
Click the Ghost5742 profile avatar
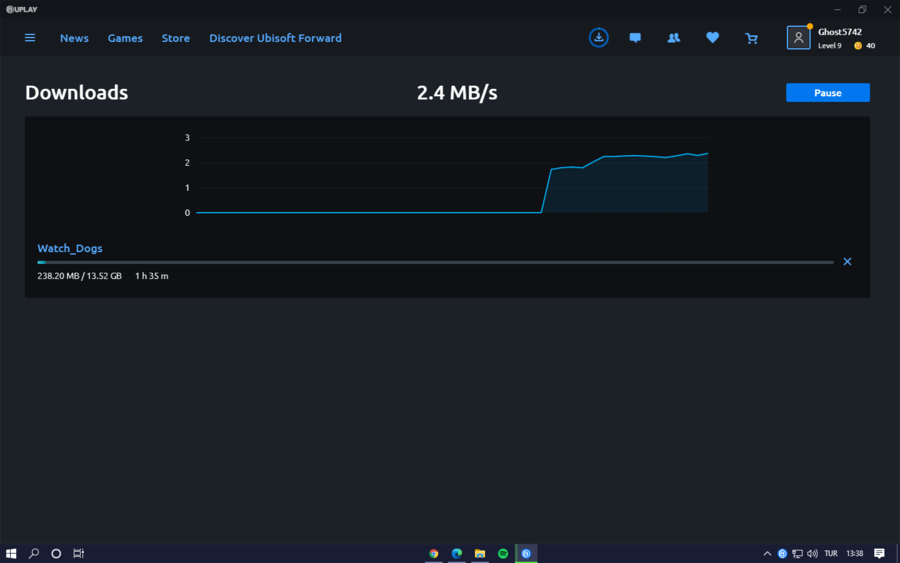[x=798, y=38]
